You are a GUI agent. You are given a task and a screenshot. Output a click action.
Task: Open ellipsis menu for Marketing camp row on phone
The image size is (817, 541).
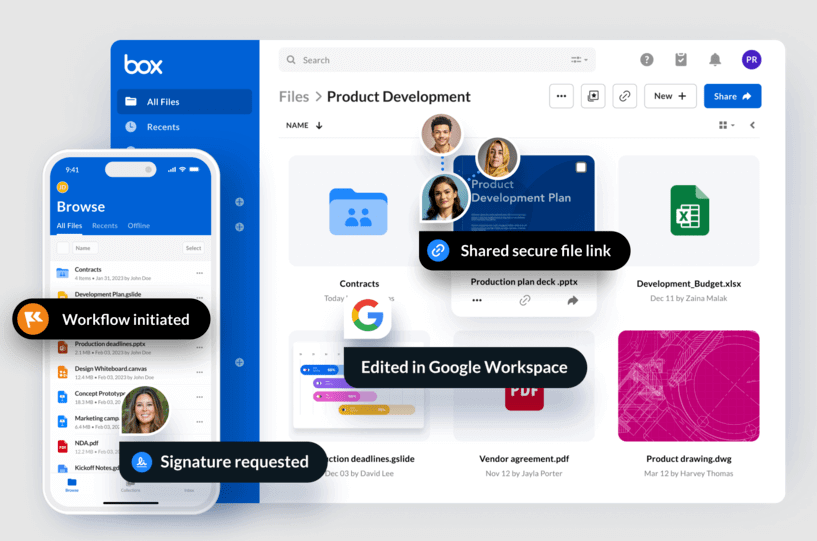(200, 422)
